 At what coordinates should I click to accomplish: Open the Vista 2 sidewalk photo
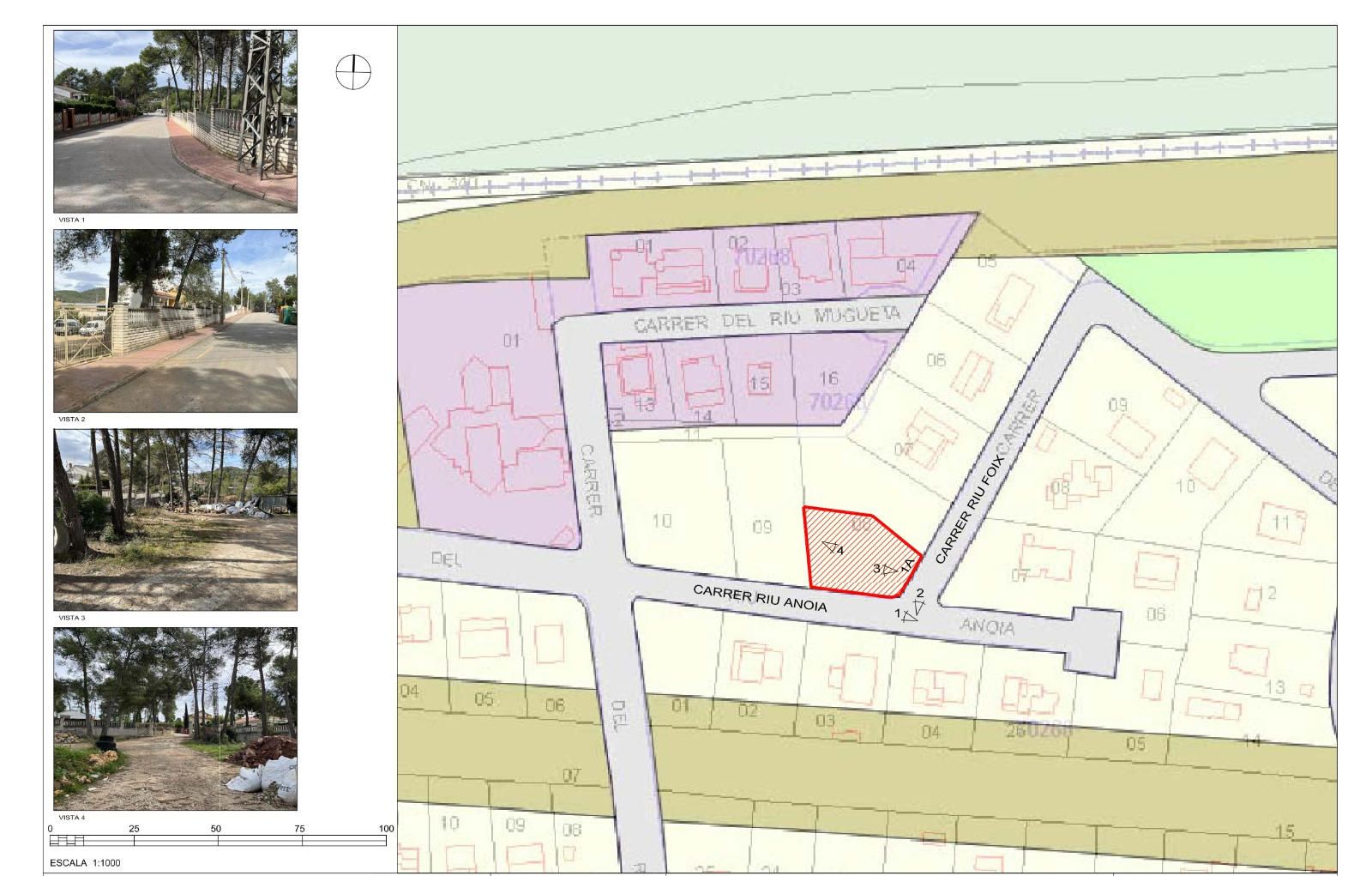(x=175, y=320)
